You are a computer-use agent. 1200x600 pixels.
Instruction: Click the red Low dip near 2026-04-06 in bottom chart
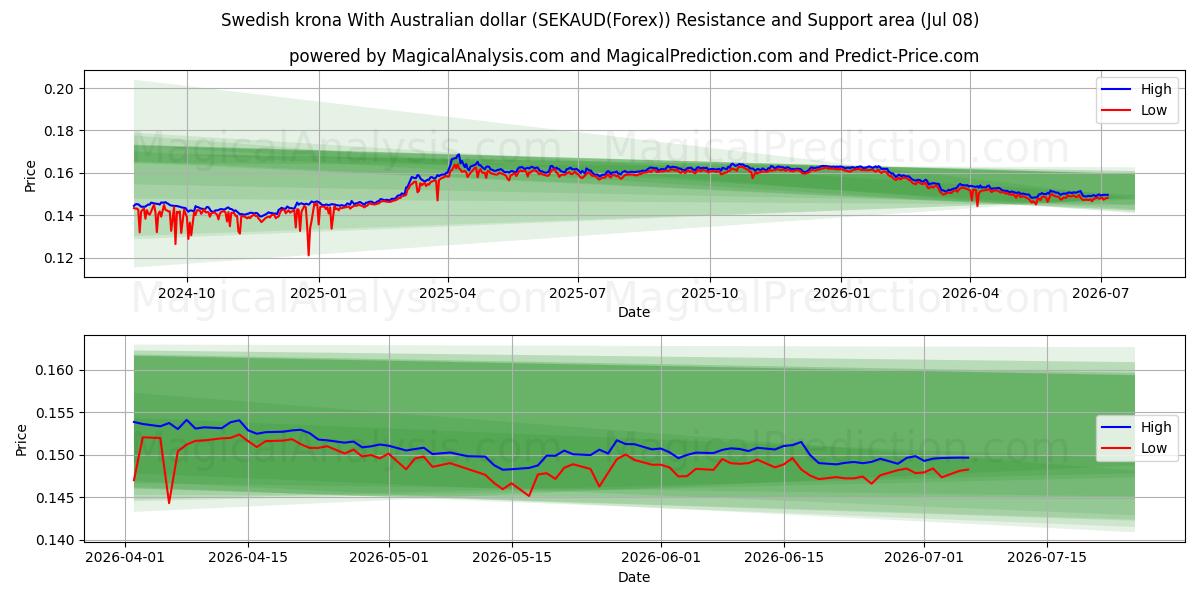coord(169,501)
